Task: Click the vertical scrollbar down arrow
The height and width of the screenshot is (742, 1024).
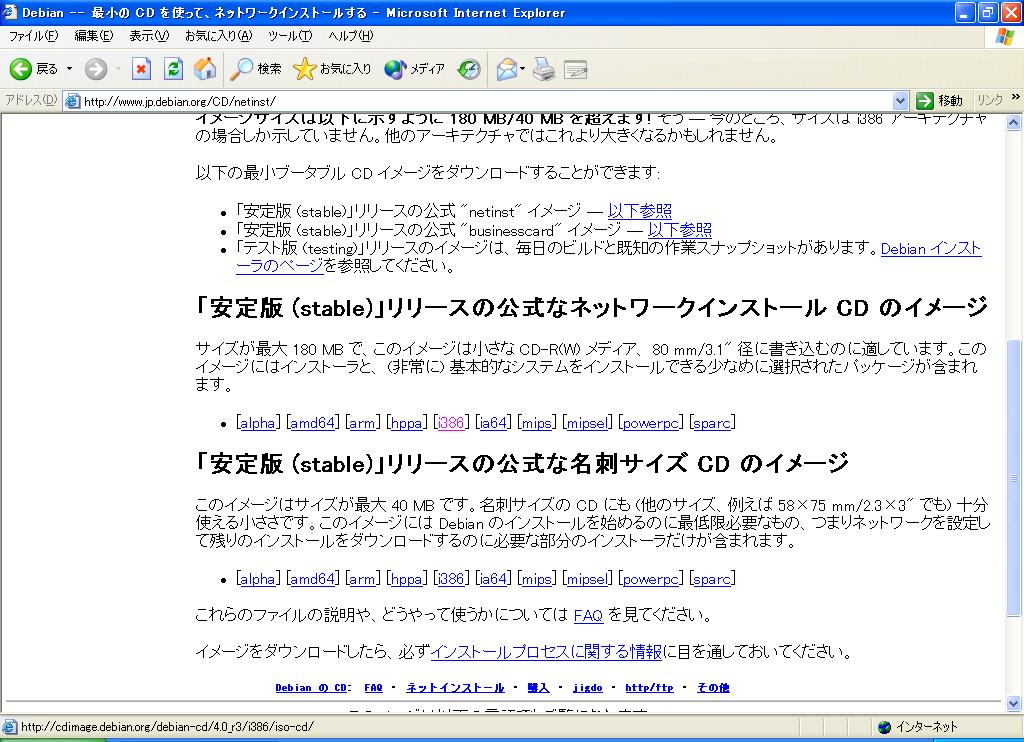Action: pyautogui.click(x=1014, y=703)
